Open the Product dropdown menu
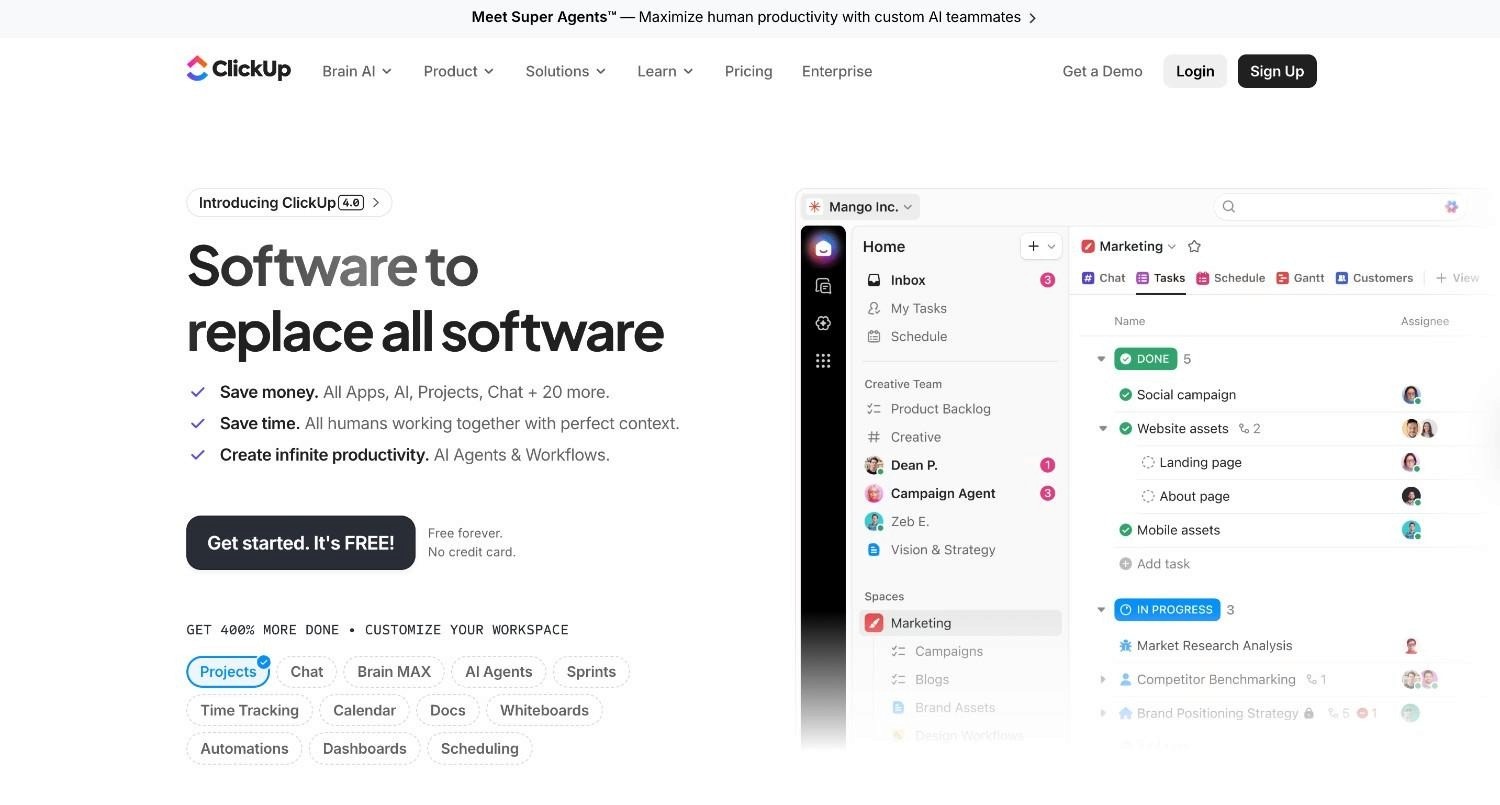The image size is (1500, 805). 459,71
